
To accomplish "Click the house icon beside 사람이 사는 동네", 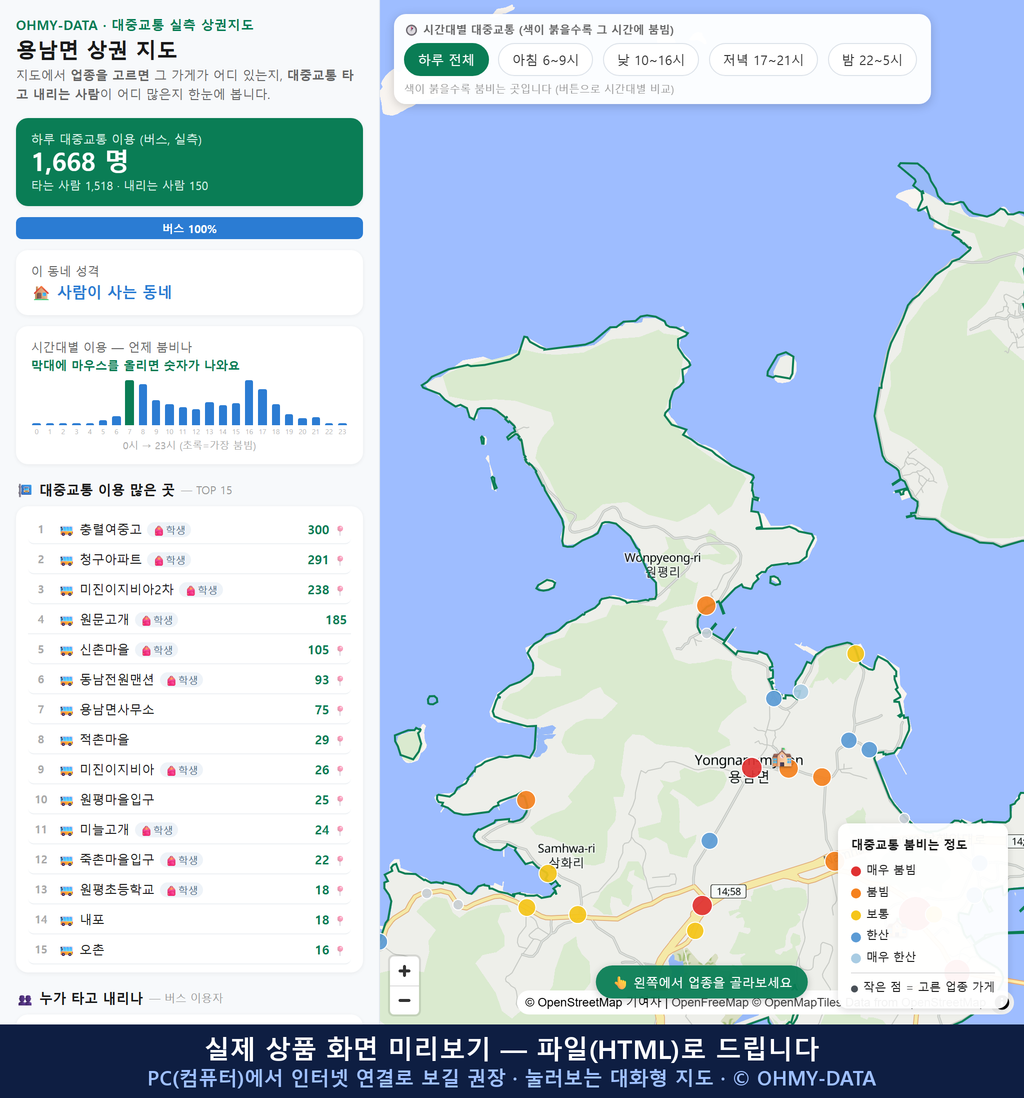I will 41,293.
